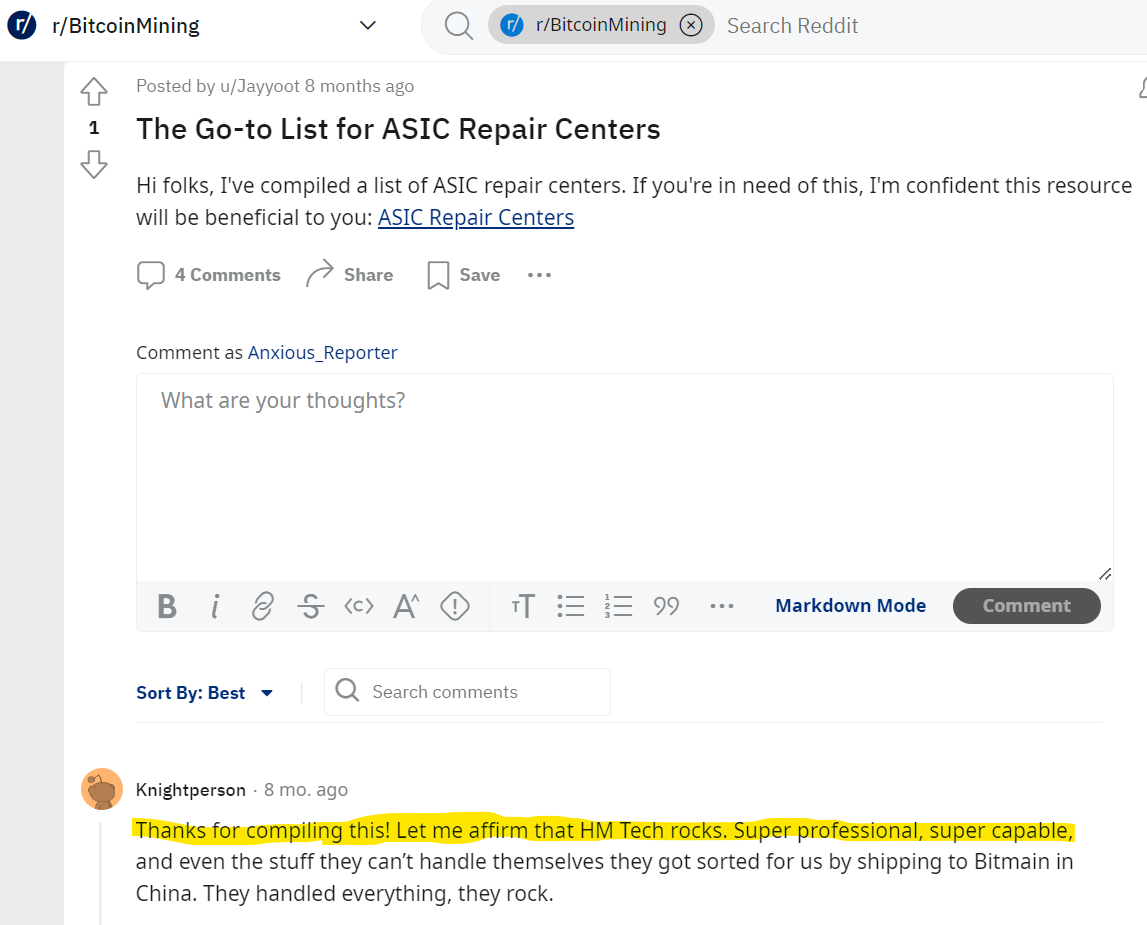Viewport: 1147px width, 925px height.
Task: Open the 4 Comments section
Action: click(208, 275)
